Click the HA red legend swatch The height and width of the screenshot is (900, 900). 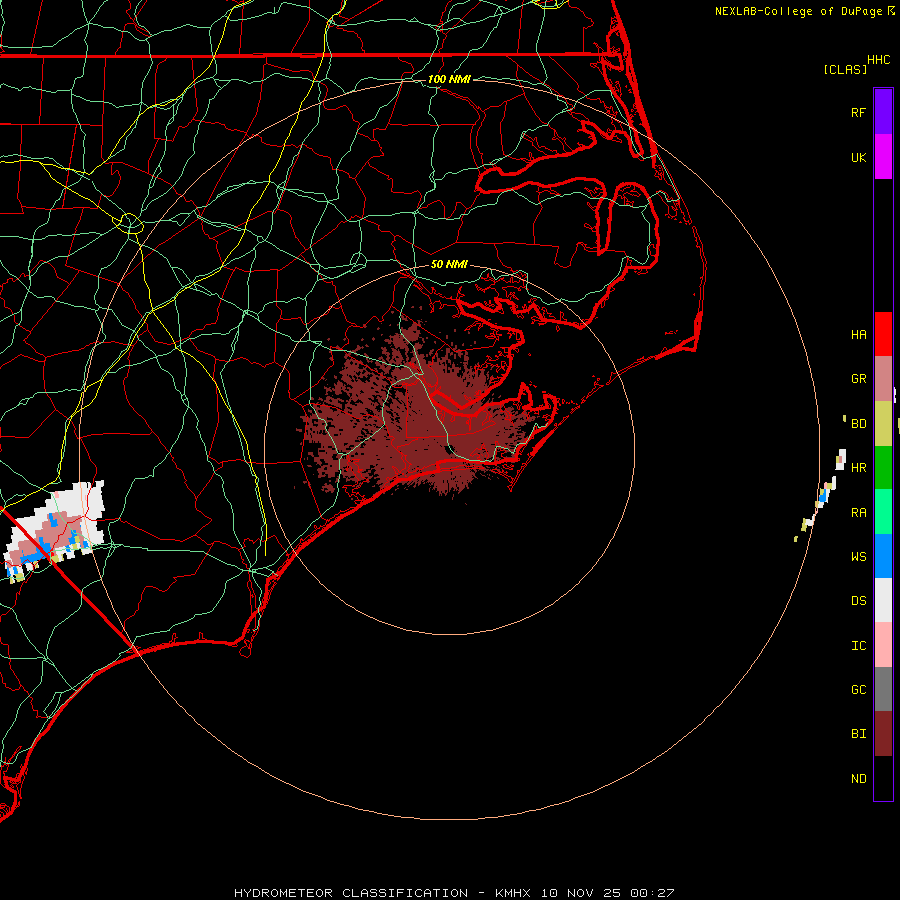pyautogui.click(x=883, y=334)
